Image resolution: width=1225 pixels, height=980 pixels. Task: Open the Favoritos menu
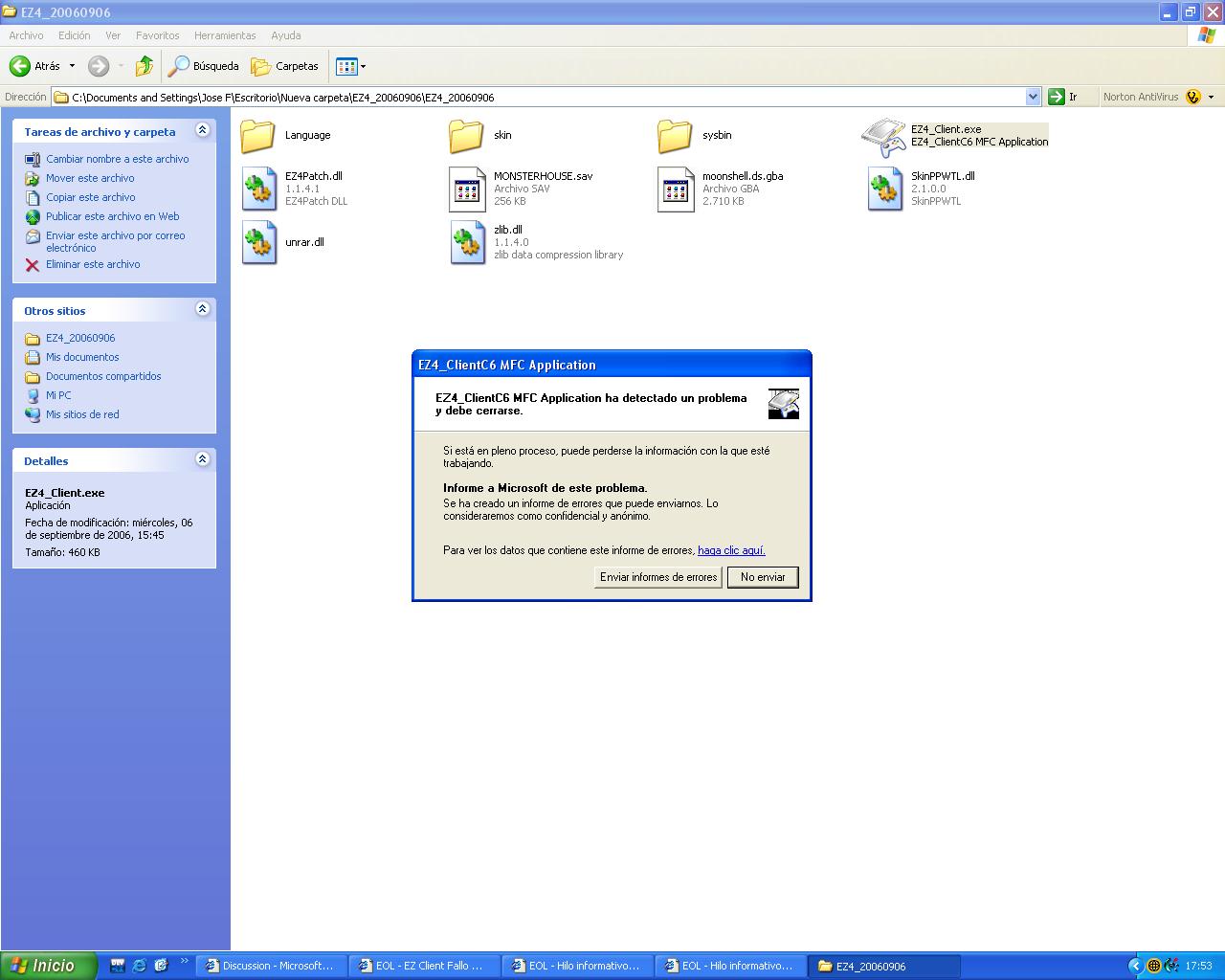tap(158, 35)
